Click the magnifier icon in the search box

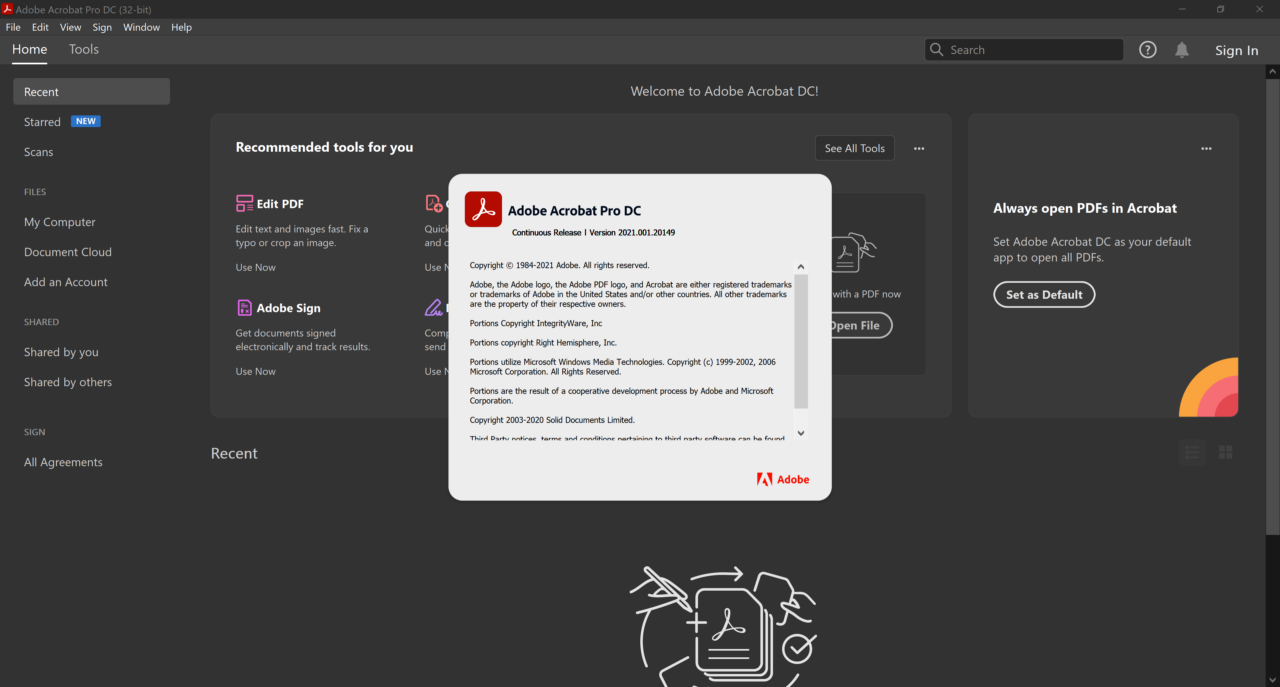point(937,50)
